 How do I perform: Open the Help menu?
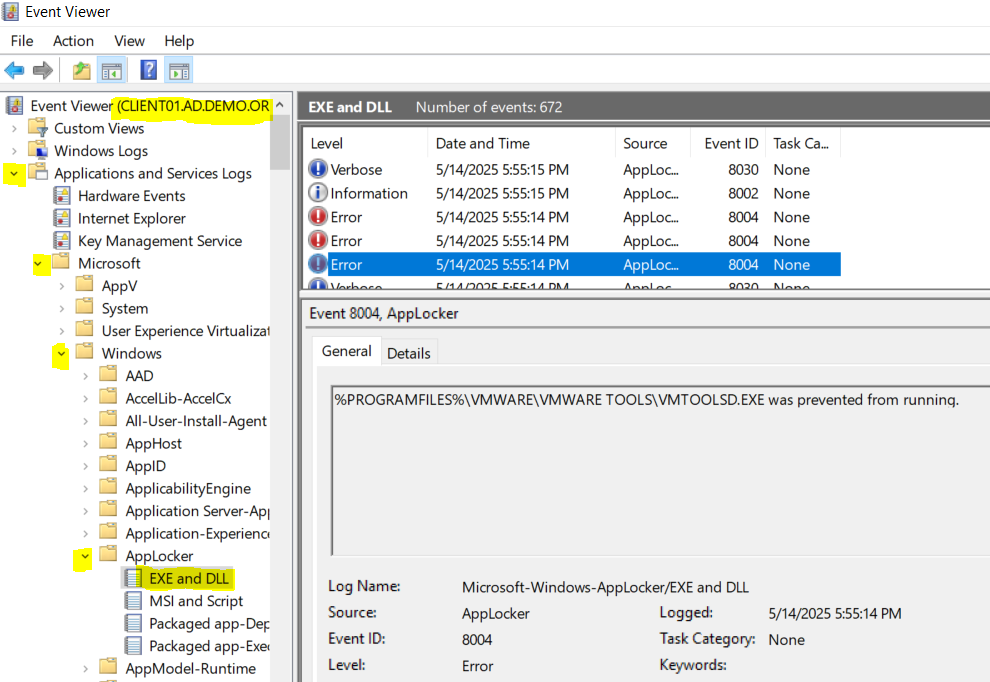[x=179, y=41]
